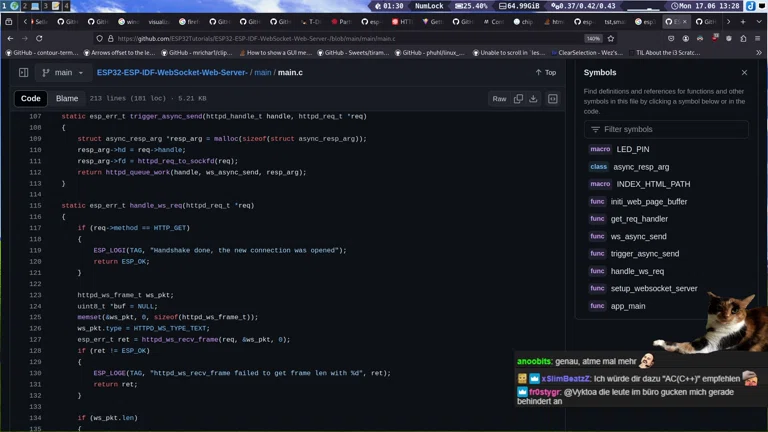Open ESP32-ESP-IDF-WebSocket-Web-Server repository breadcrumb link

coord(172,73)
